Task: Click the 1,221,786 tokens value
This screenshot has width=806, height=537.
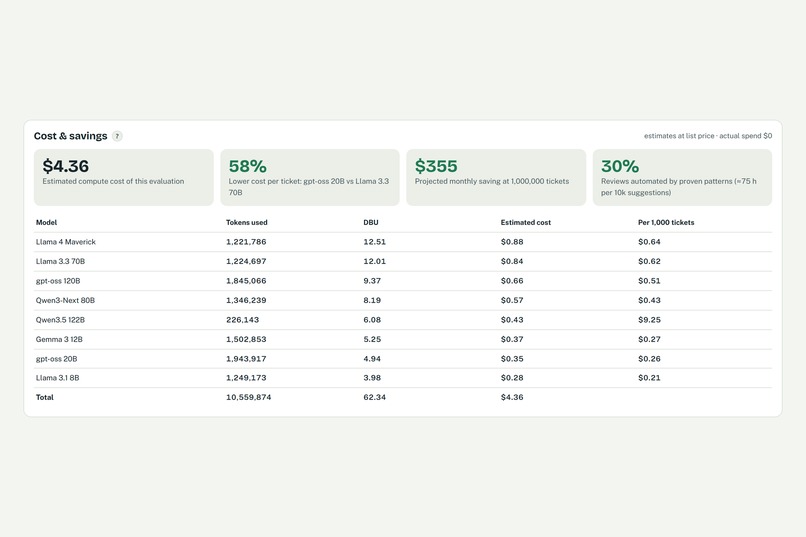Action: (246, 242)
